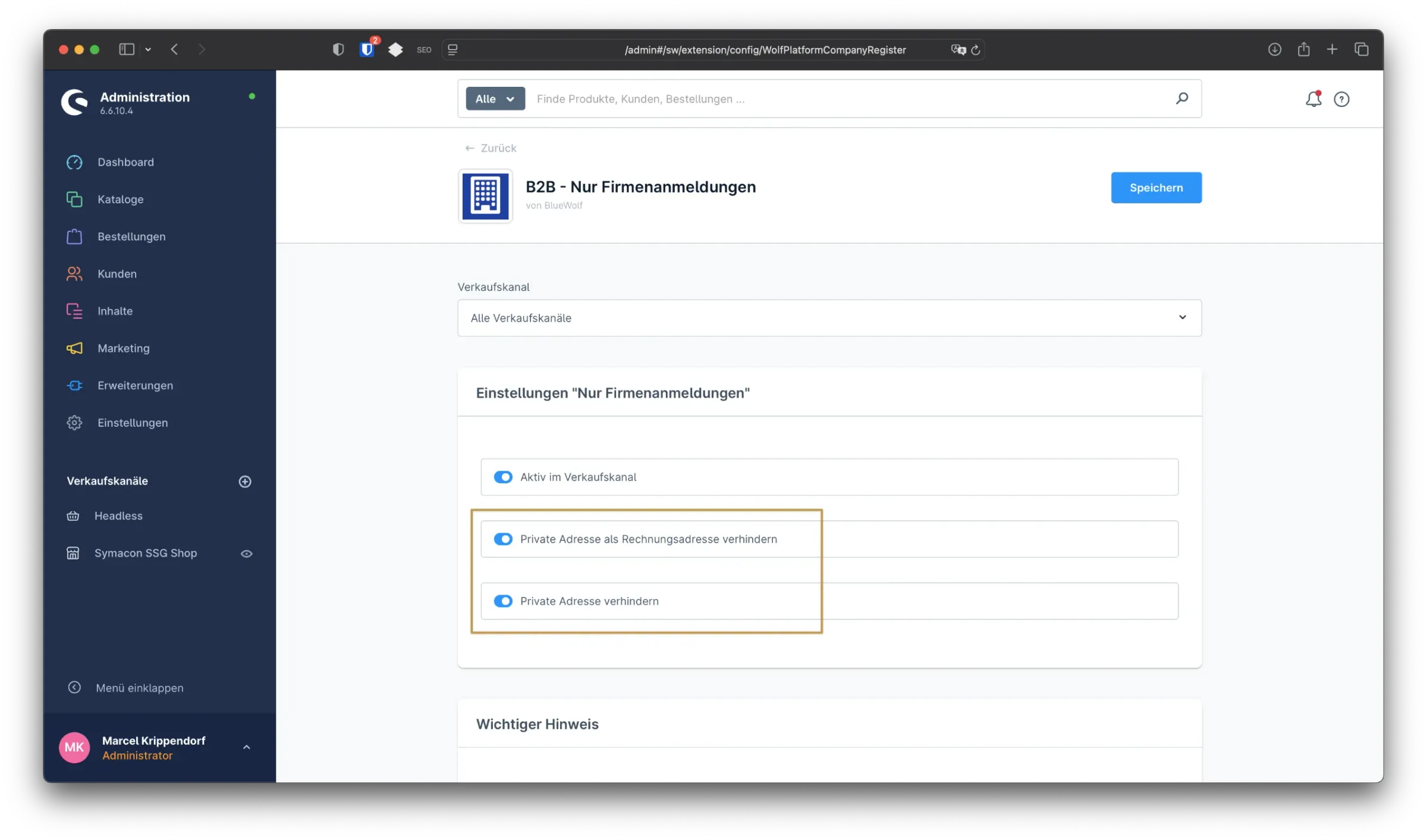Open the help menu via the question mark

pos(1342,99)
